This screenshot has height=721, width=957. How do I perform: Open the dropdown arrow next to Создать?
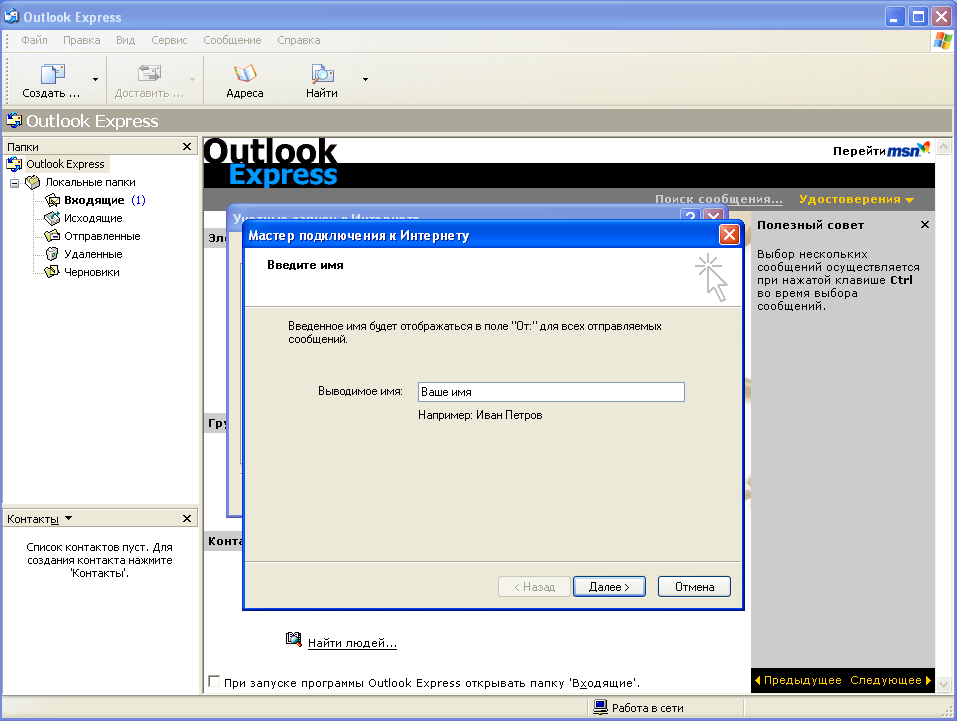point(95,79)
